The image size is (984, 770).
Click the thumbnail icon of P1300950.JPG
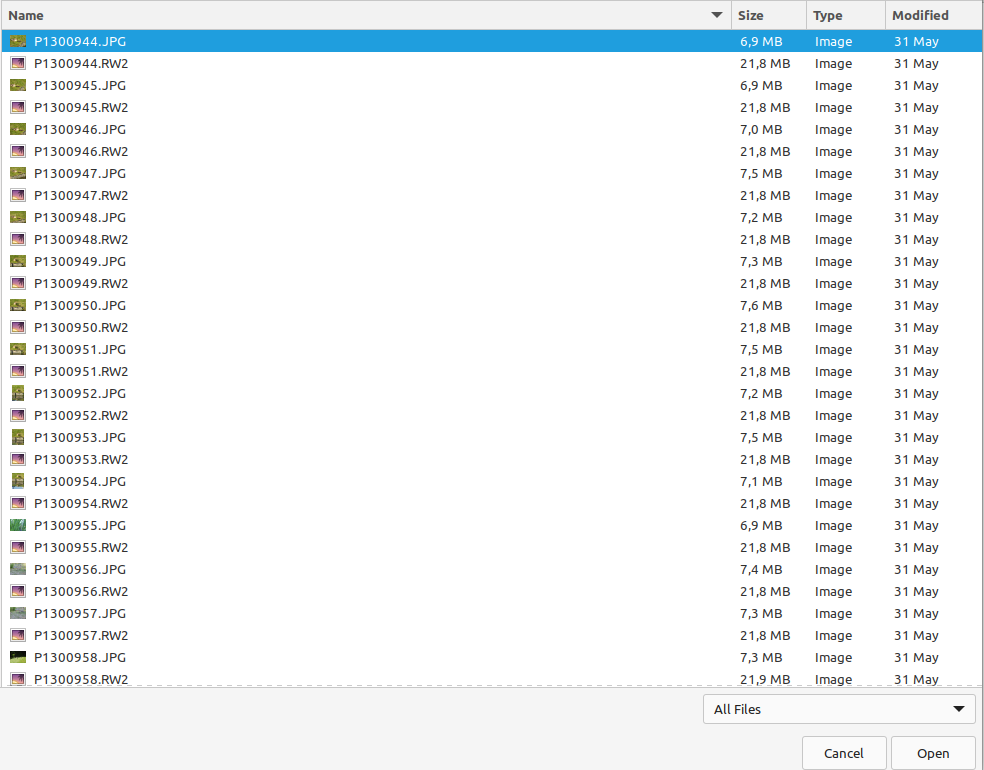[18, 305]
